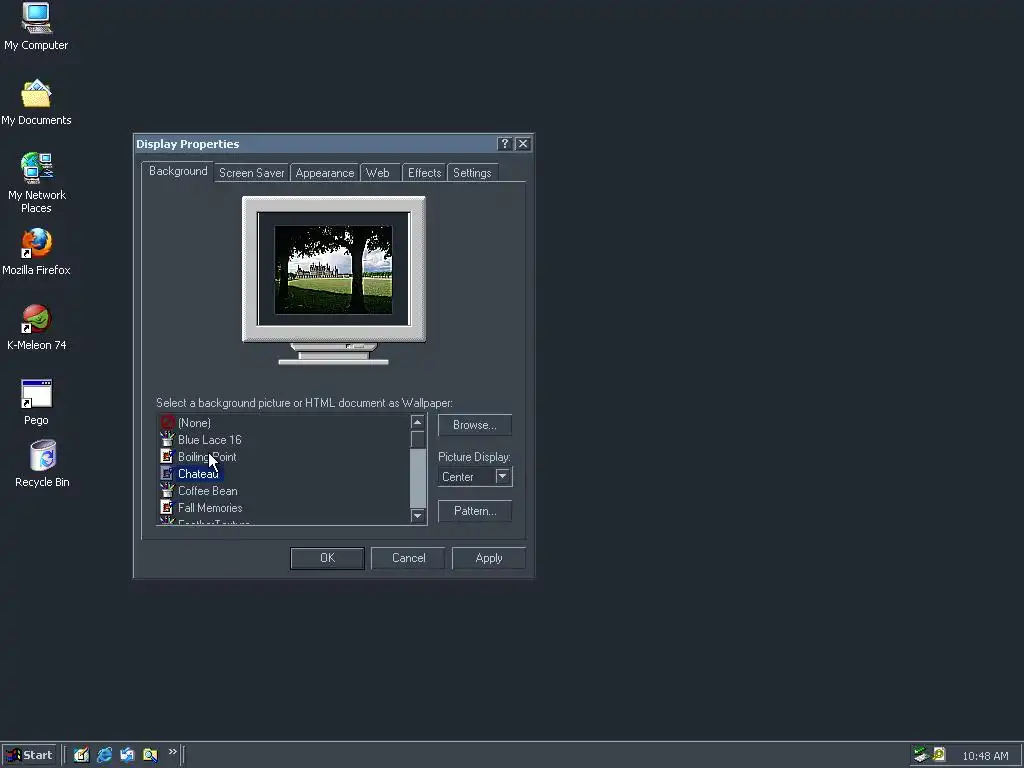
Task: Click the Start button on taskbar
Action: pyautogui.click(x=29, y=755)
